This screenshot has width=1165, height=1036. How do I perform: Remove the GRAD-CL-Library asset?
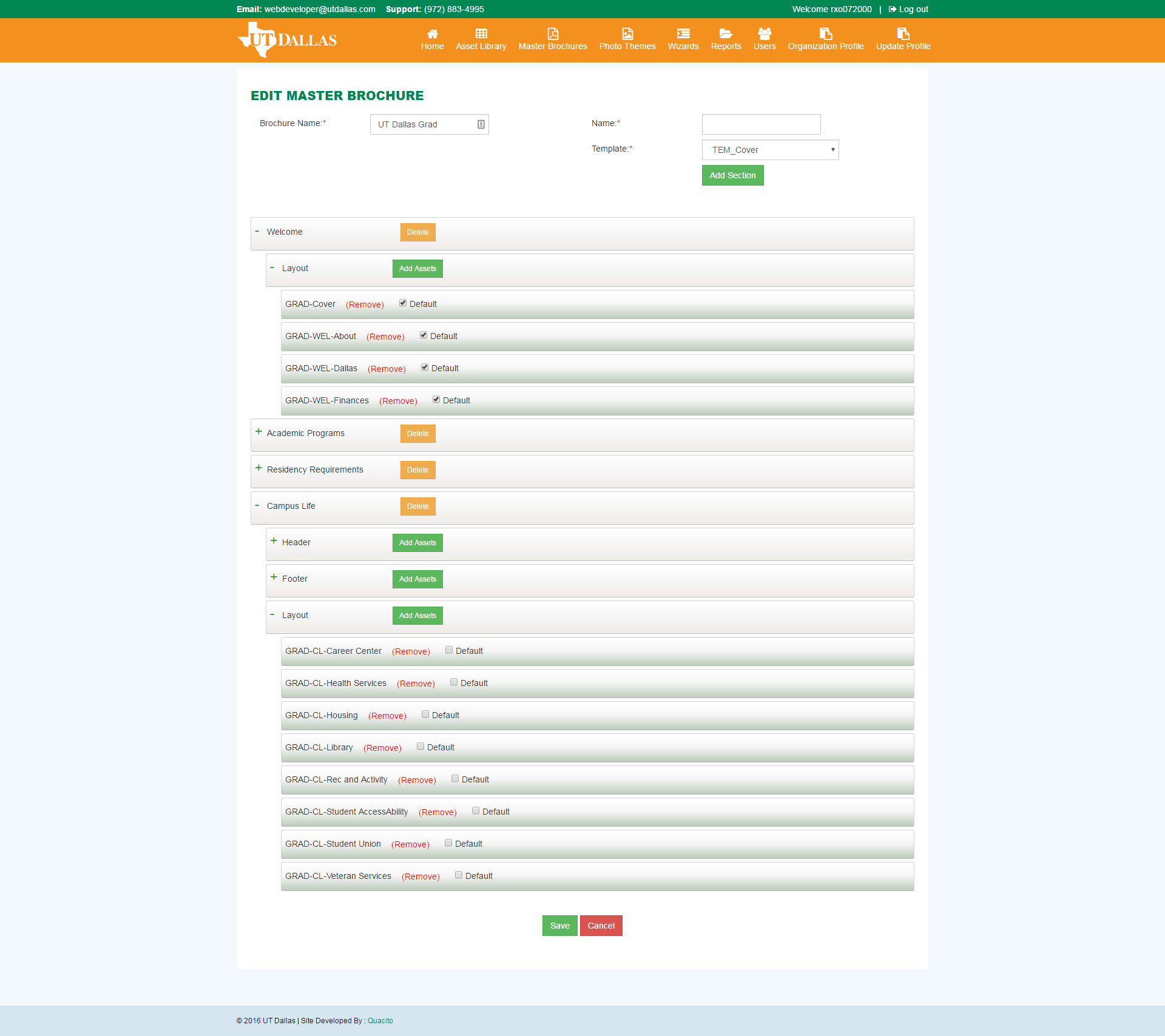[x=382, y=748]
